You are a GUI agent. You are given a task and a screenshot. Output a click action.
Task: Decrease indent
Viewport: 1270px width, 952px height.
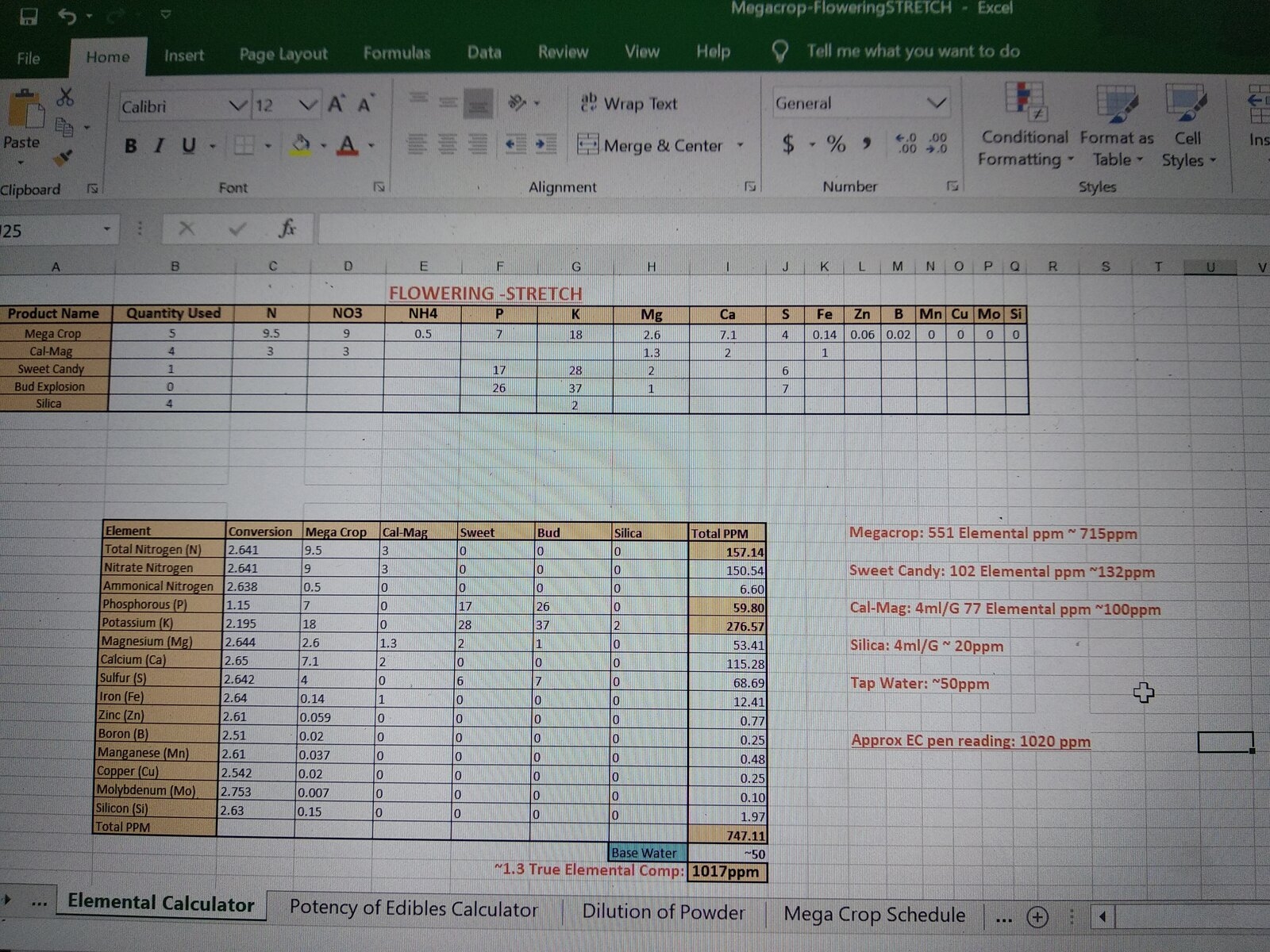[x=516, y=144]
